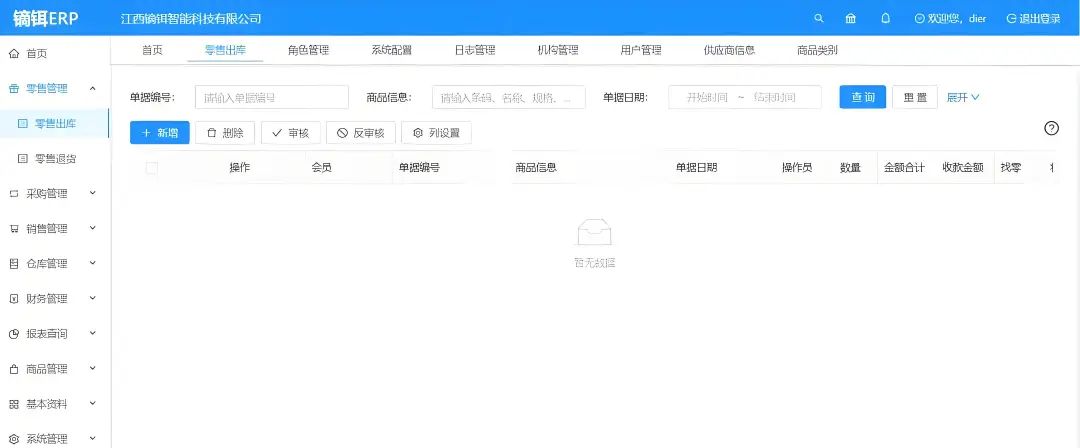The height and width of the screenshot is (448, 1080).
Task: Expand the 财务管理 sidebar menu
Action: tap(54, 299)
